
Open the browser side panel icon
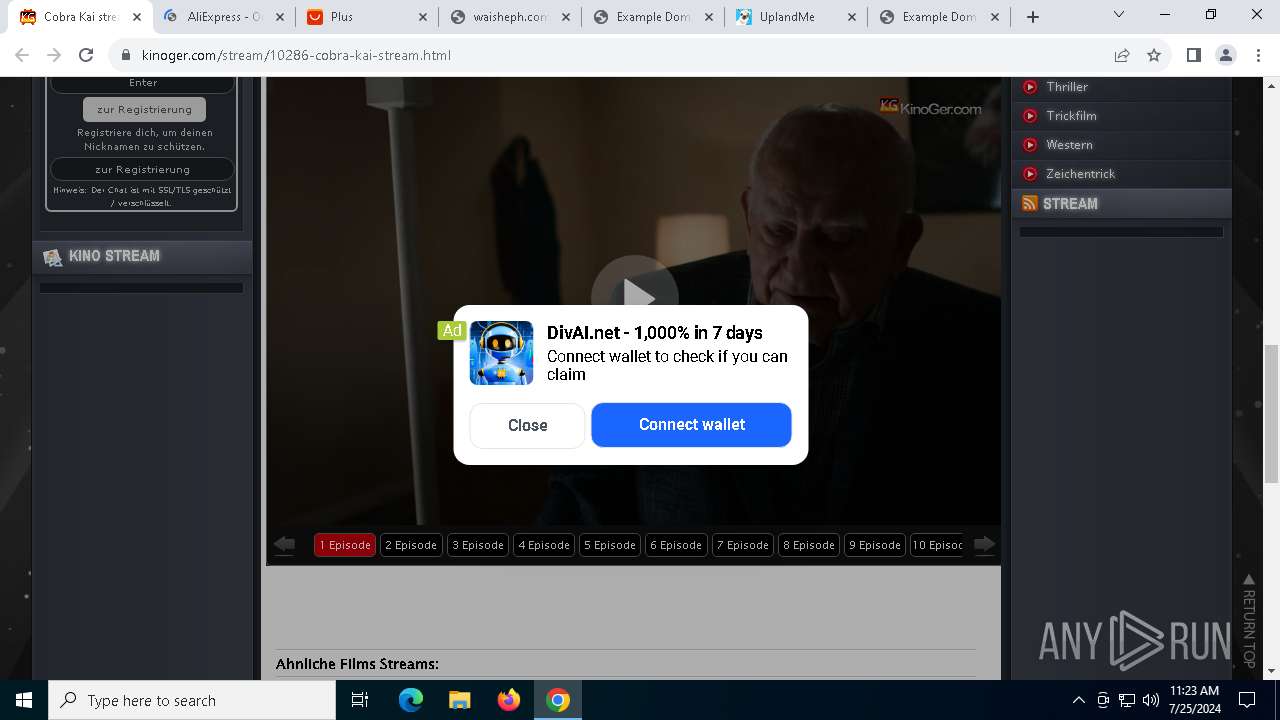point(1193,55)
